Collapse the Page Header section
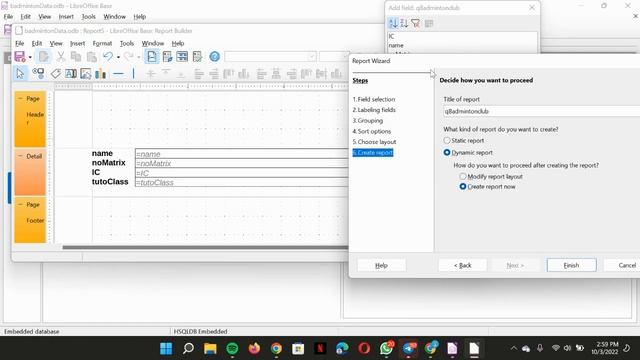The image size is (640, 360). (20, 98)
